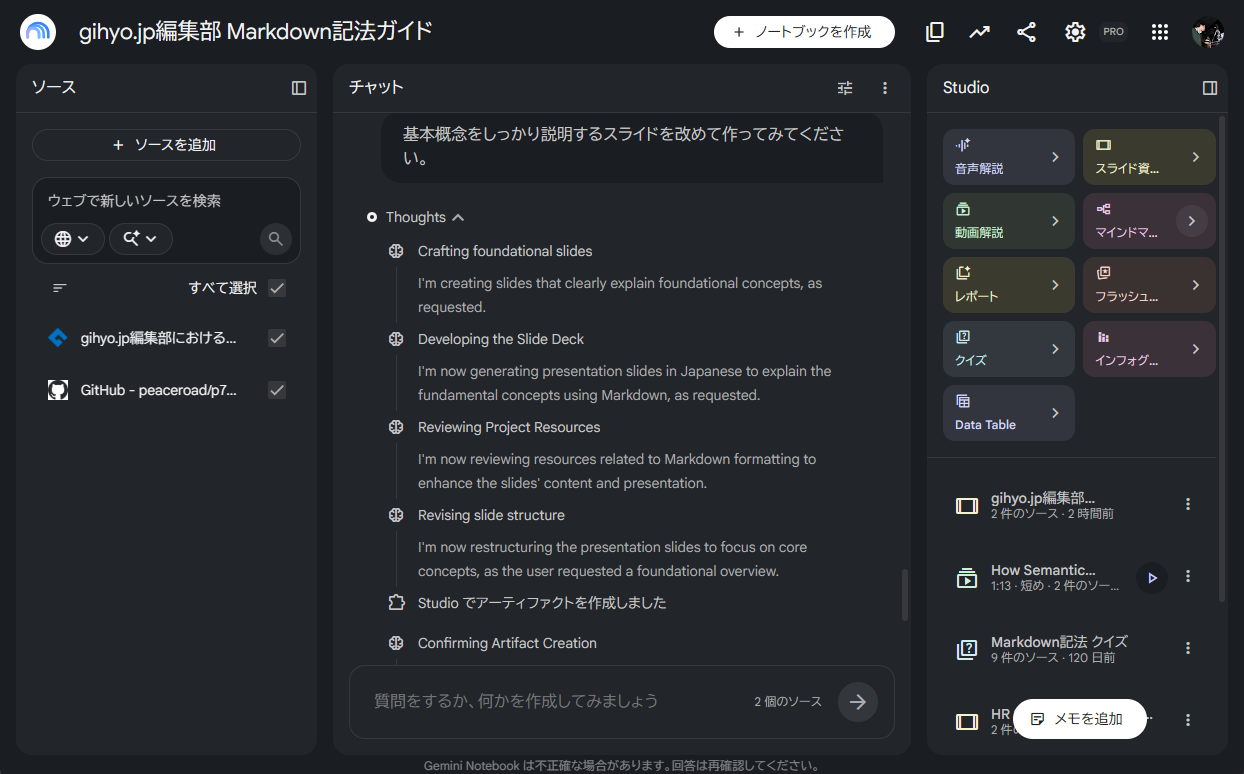Click the share icon in header
The width and height of the screenshot is (1244, 774).
[x=1026, y=32]
